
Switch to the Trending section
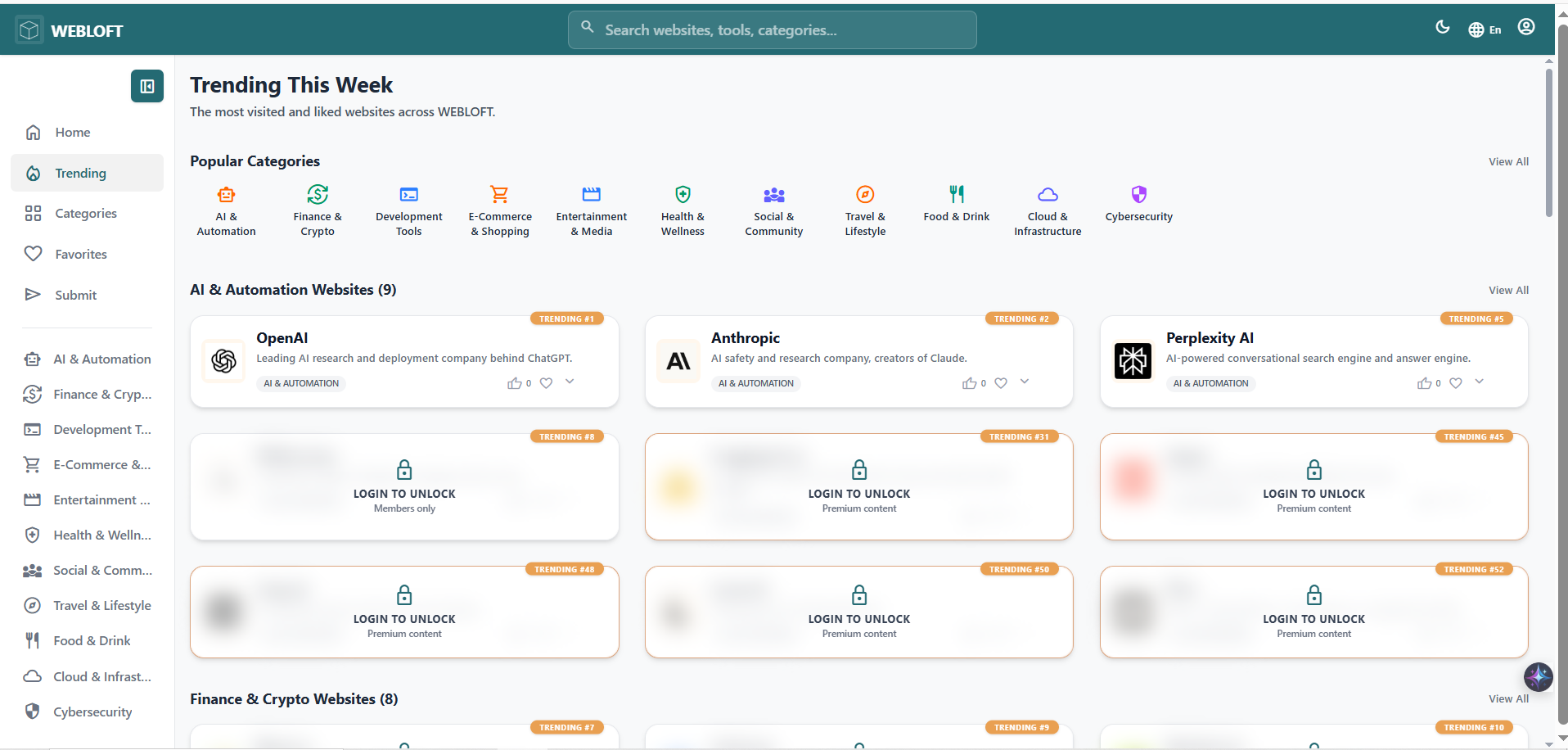click(x=80, y=173)
